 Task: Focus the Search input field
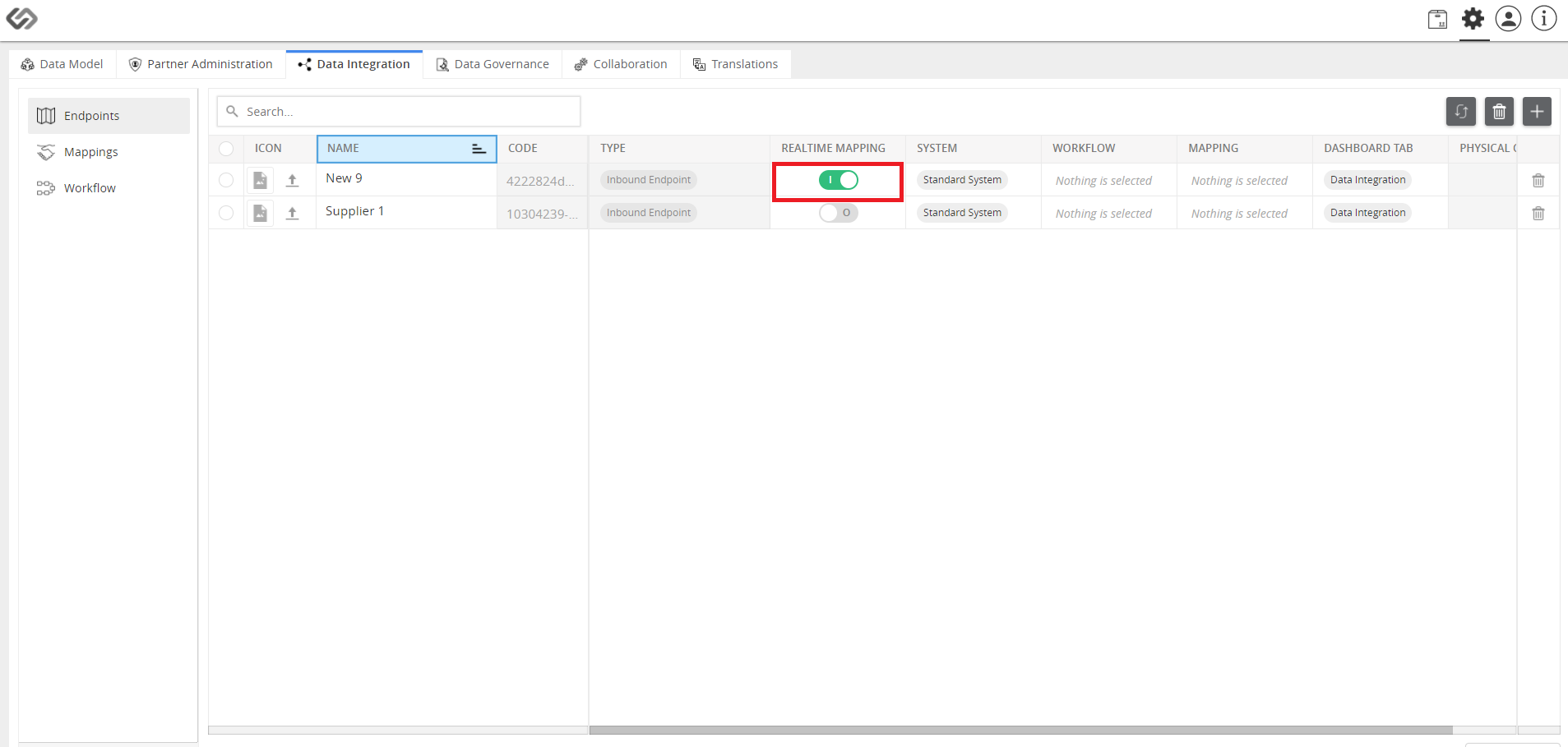399,111
